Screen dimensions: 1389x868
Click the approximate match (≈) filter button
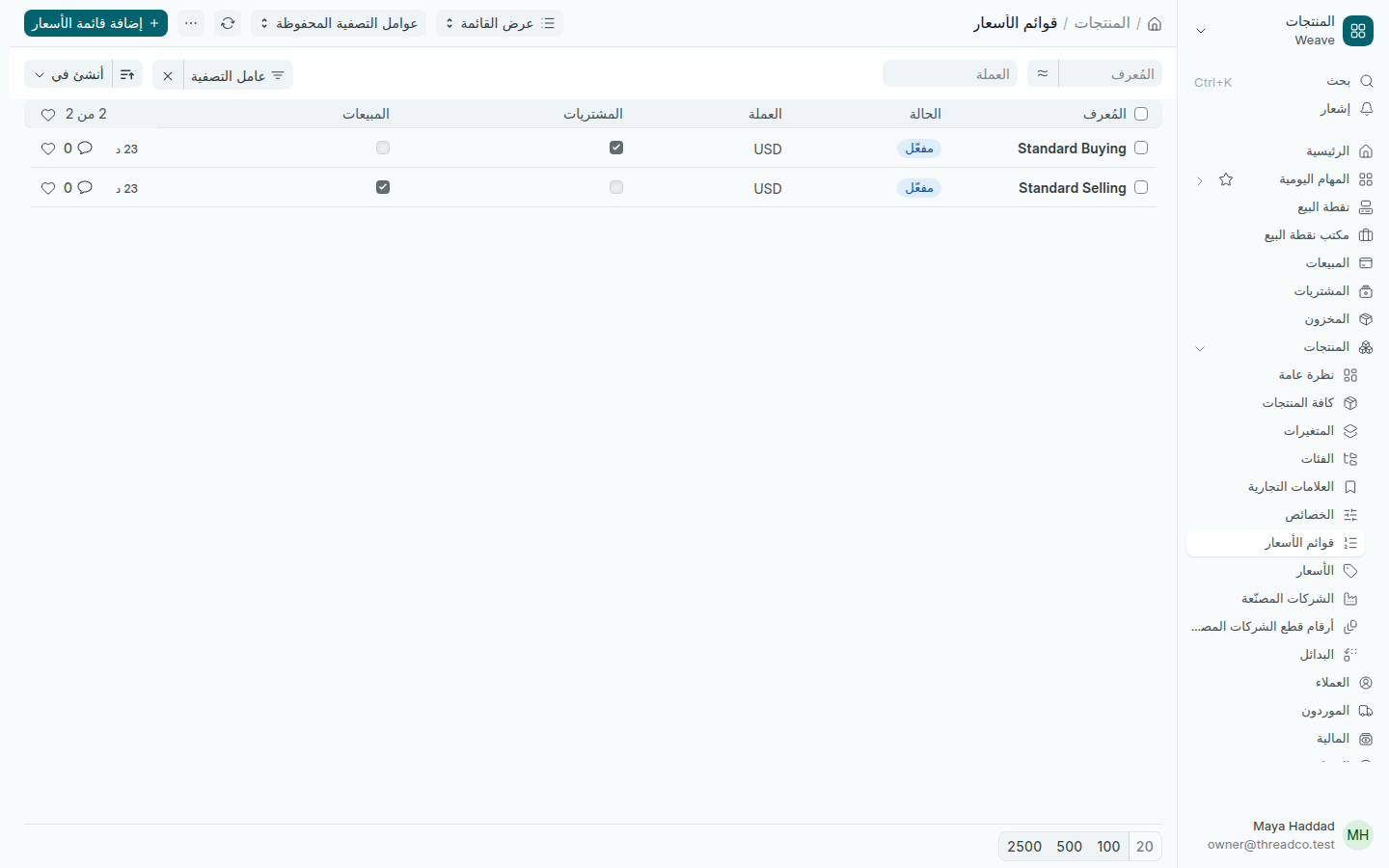1043,73
